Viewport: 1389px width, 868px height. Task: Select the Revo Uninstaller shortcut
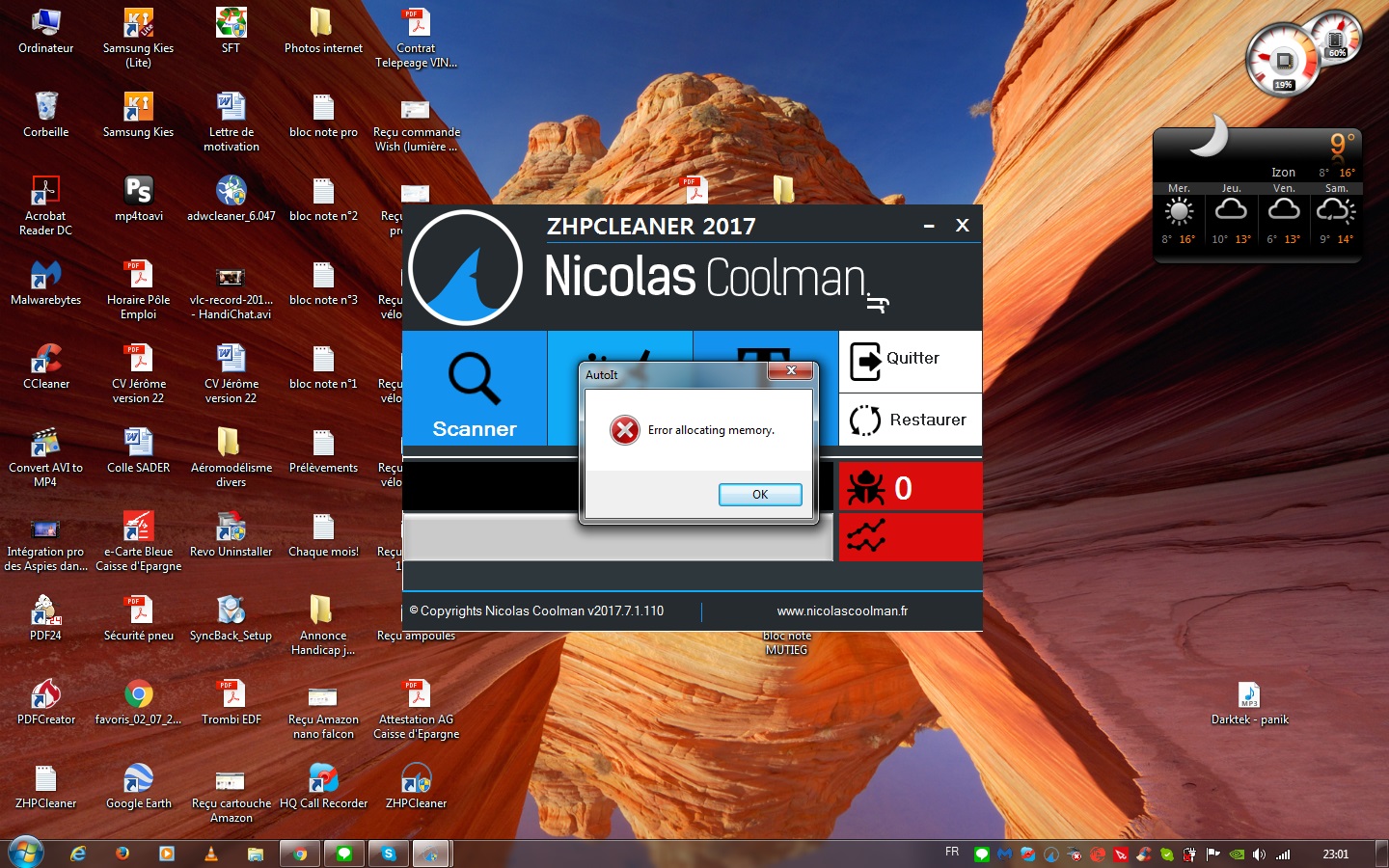(x=231, y=534)
